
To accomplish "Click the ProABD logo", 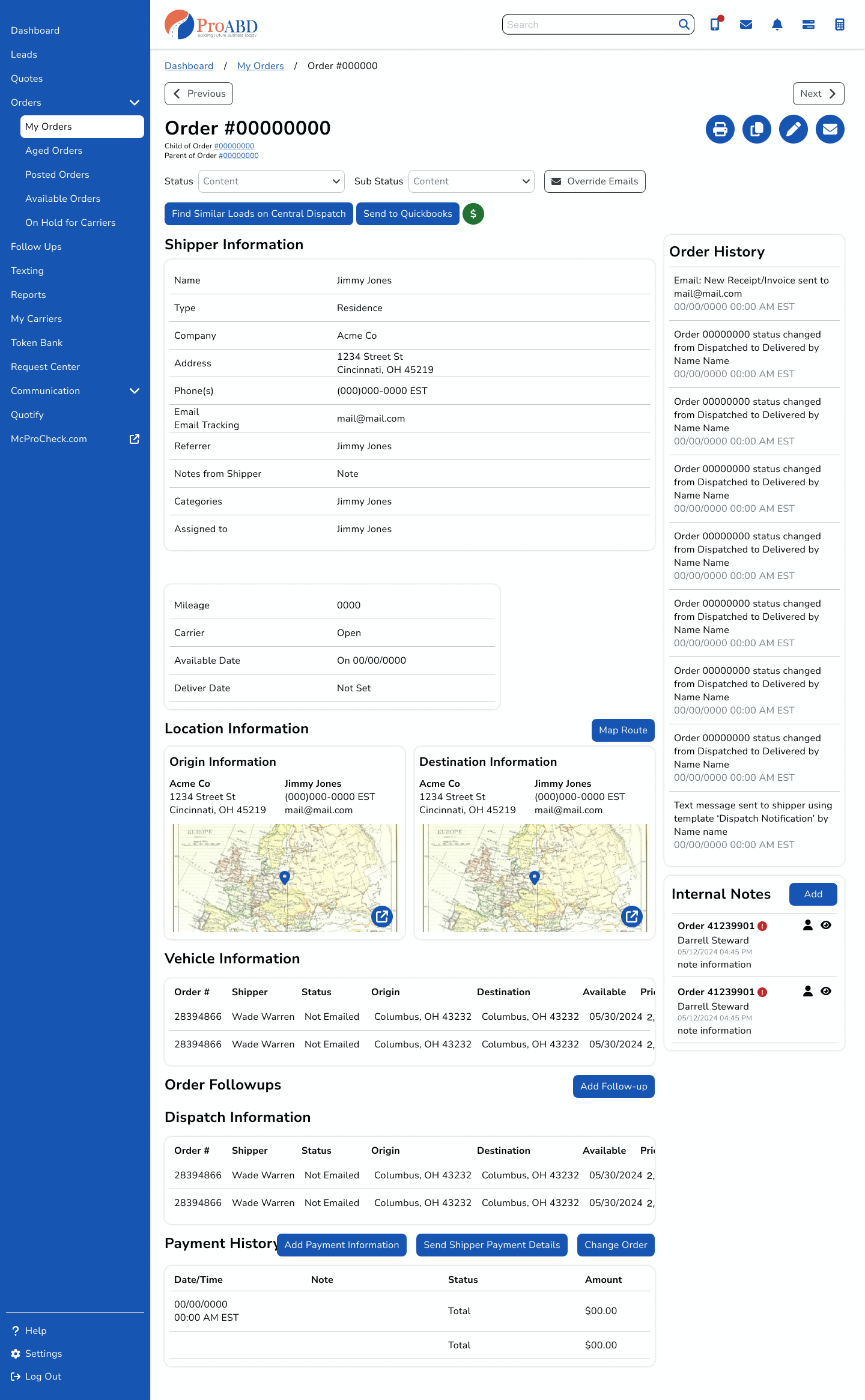I will (211, 25).
